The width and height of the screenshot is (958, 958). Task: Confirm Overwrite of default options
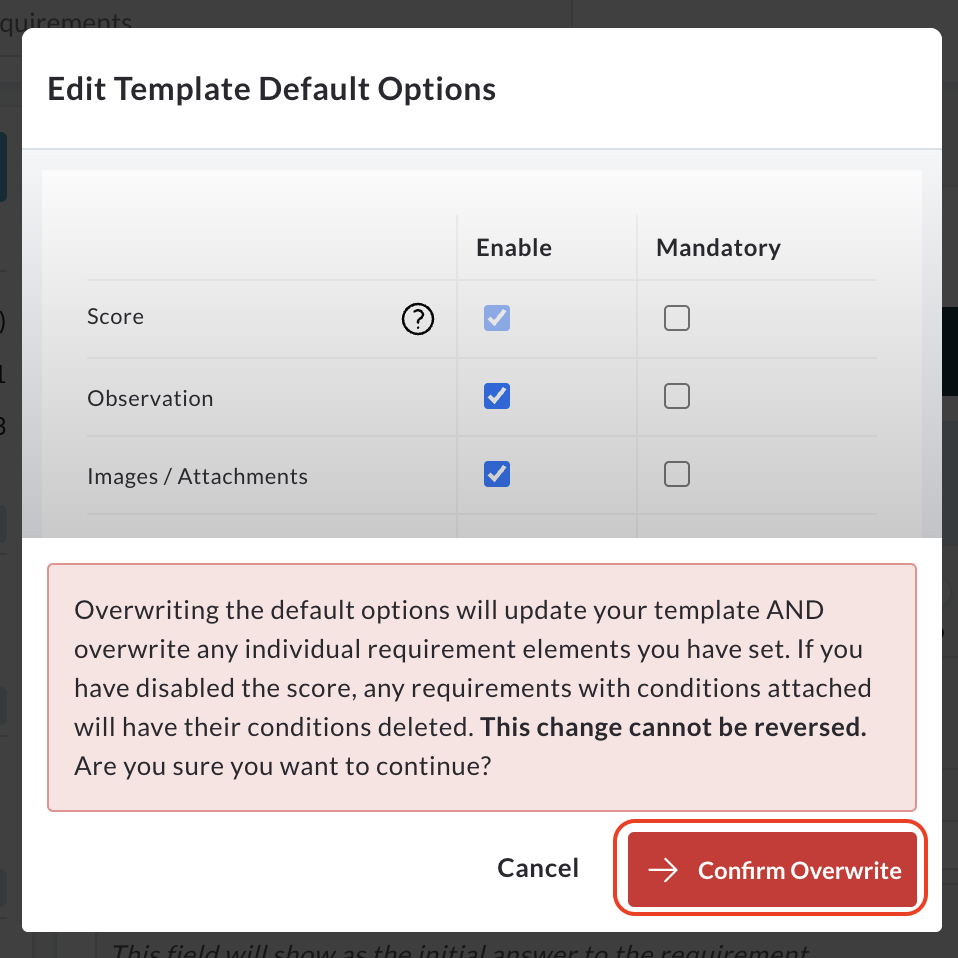[772, 869]
